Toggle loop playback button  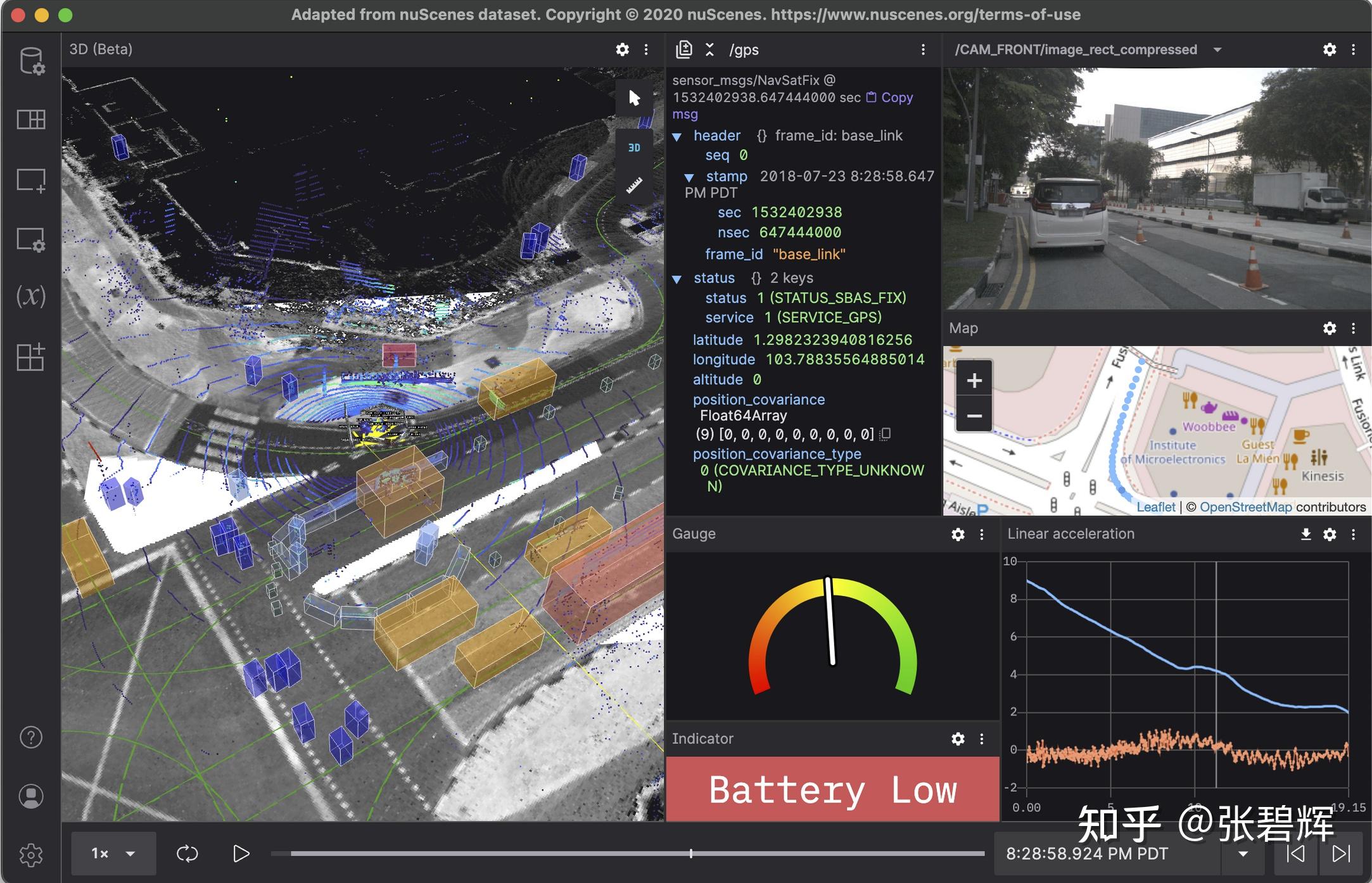[x=187, y=853]
